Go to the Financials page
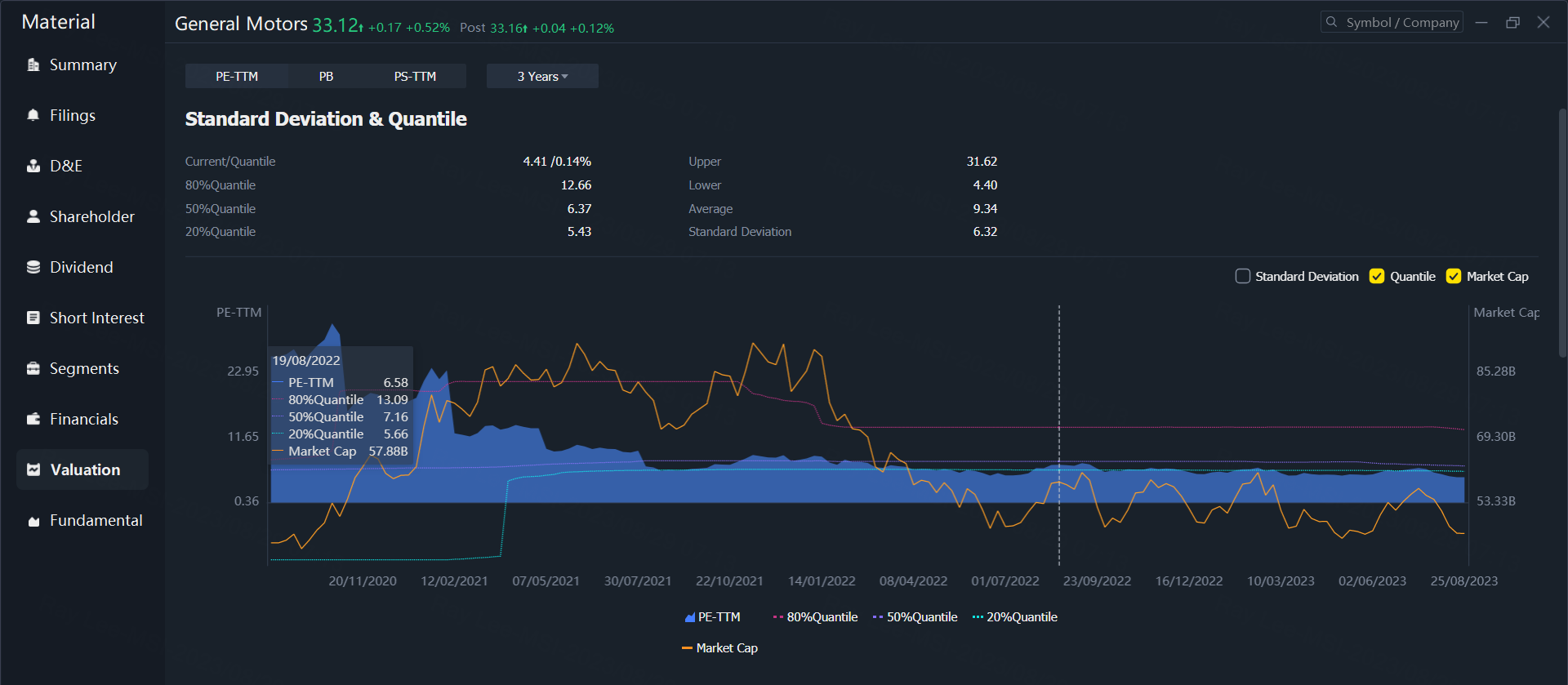Screen dimensions: 1568x685 click(x=82, y=419)
